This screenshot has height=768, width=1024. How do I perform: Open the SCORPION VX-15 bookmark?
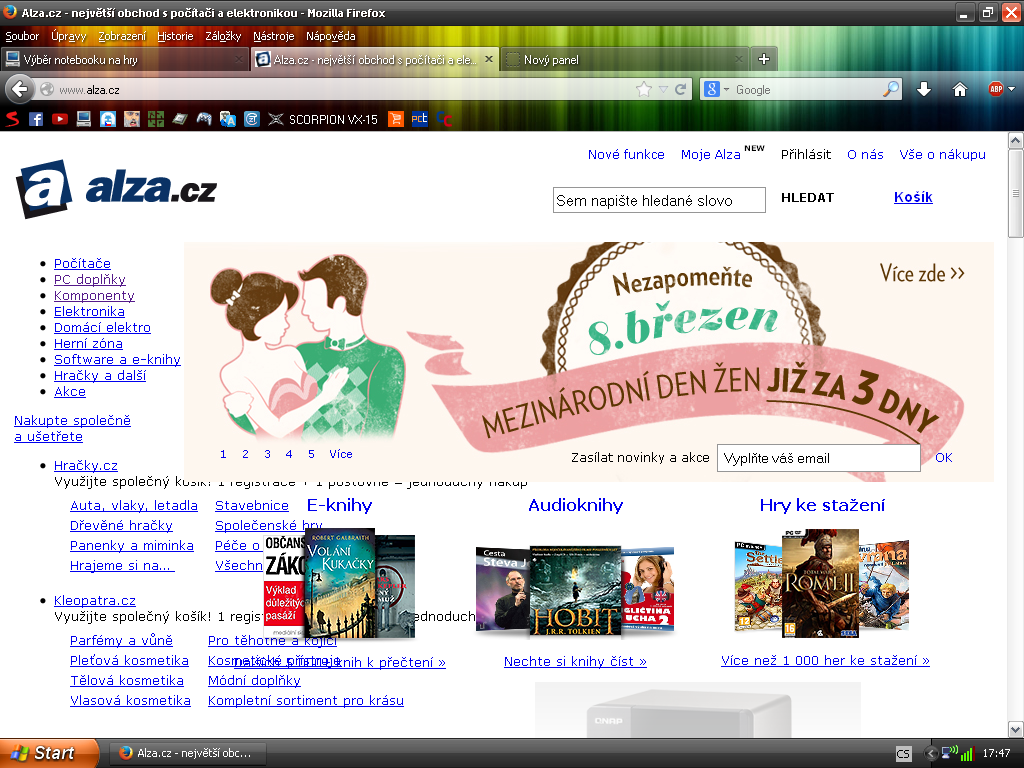tap(323, 119)
